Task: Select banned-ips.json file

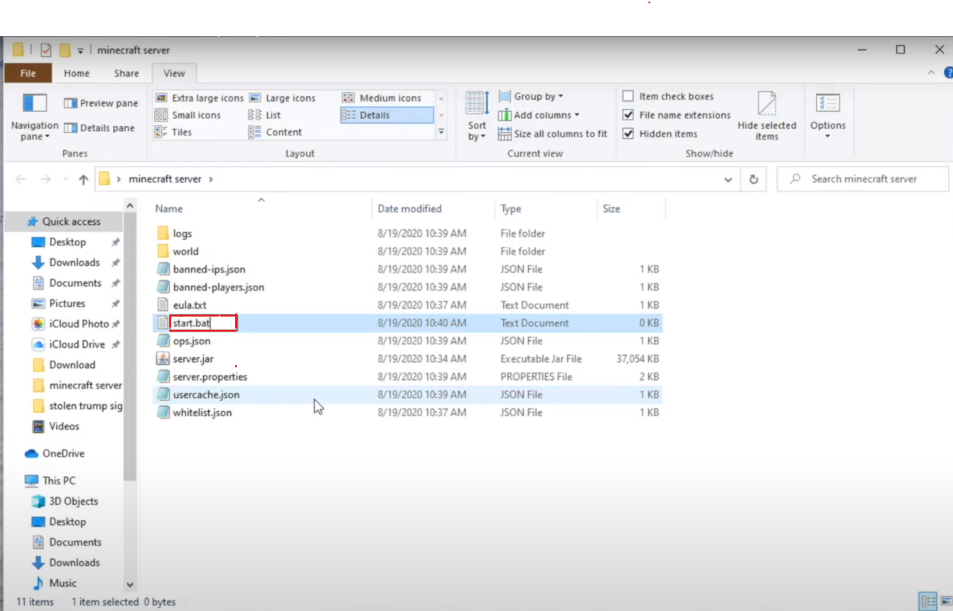Action: [209, 269]
